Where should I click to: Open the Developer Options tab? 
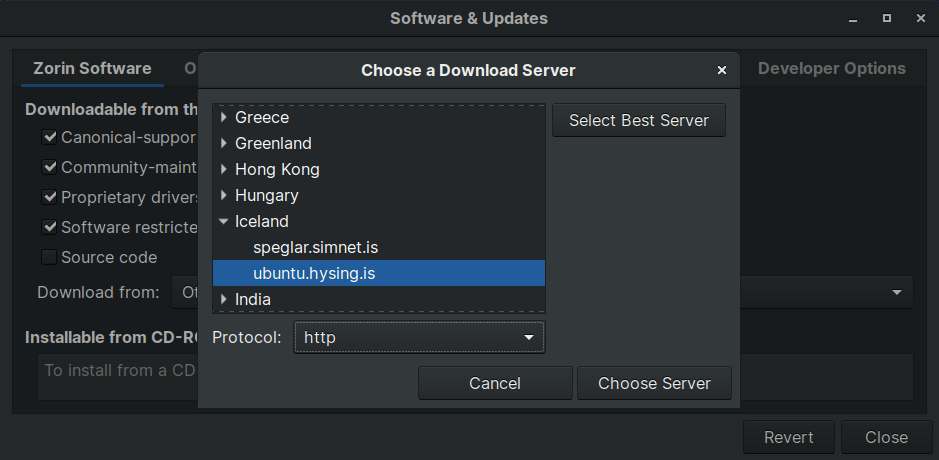[x=832, y=68]
